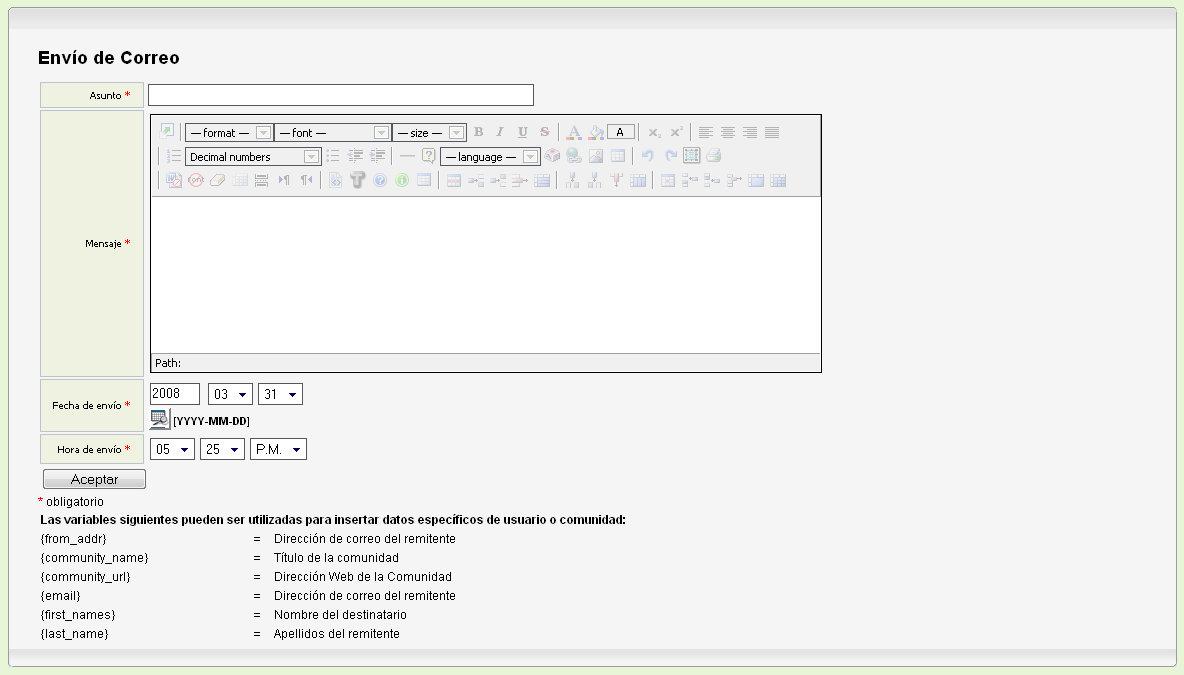Insert a bulleted list
Screen dimensions: 1184x675
click(332, 156)
